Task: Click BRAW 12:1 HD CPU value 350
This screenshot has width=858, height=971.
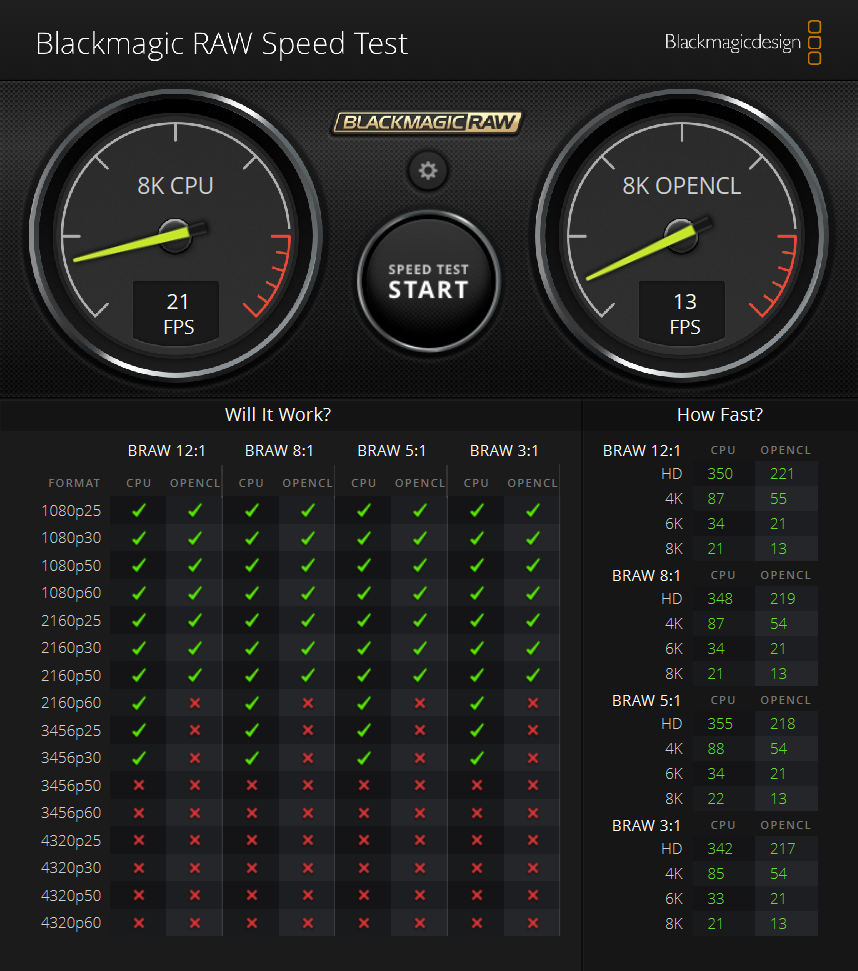Action: [x=720, y=474]
